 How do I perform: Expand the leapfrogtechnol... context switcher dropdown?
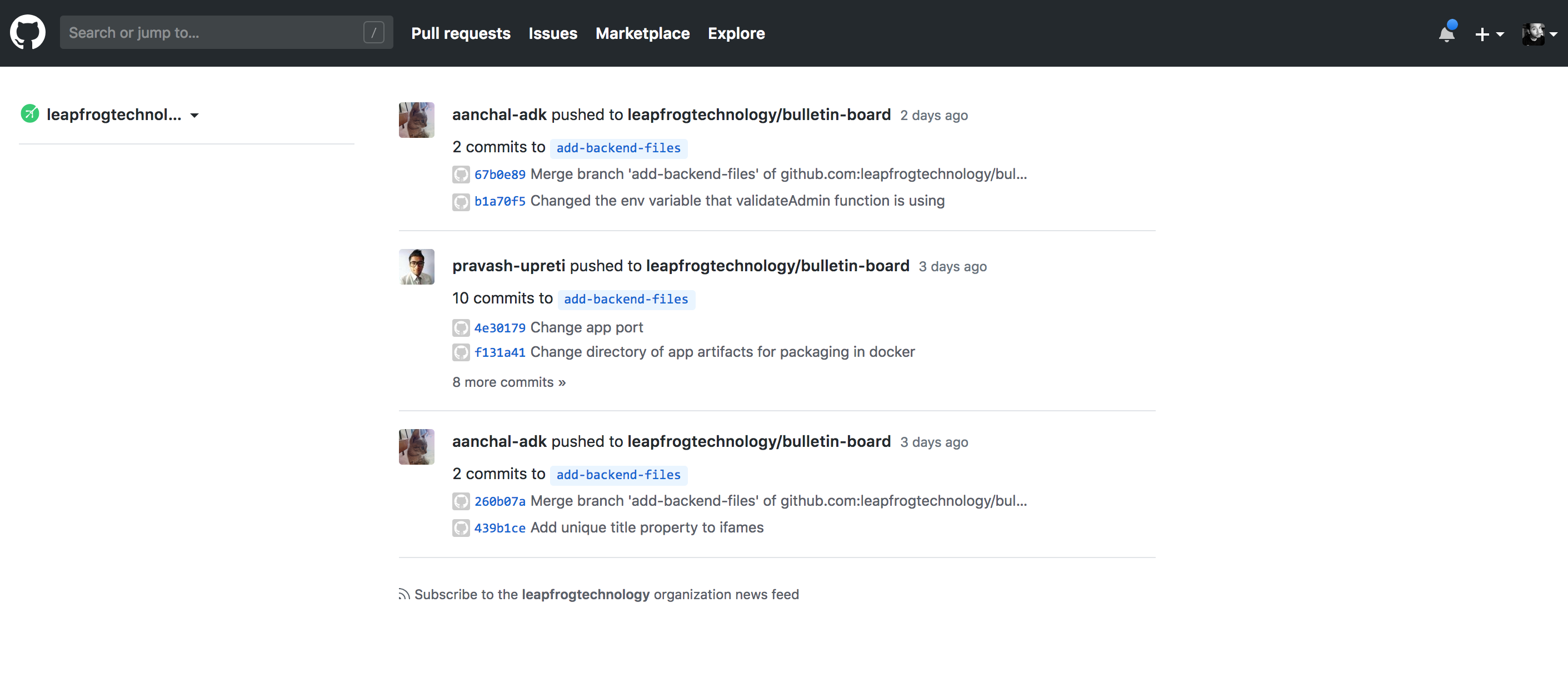[x=194, y=115]
